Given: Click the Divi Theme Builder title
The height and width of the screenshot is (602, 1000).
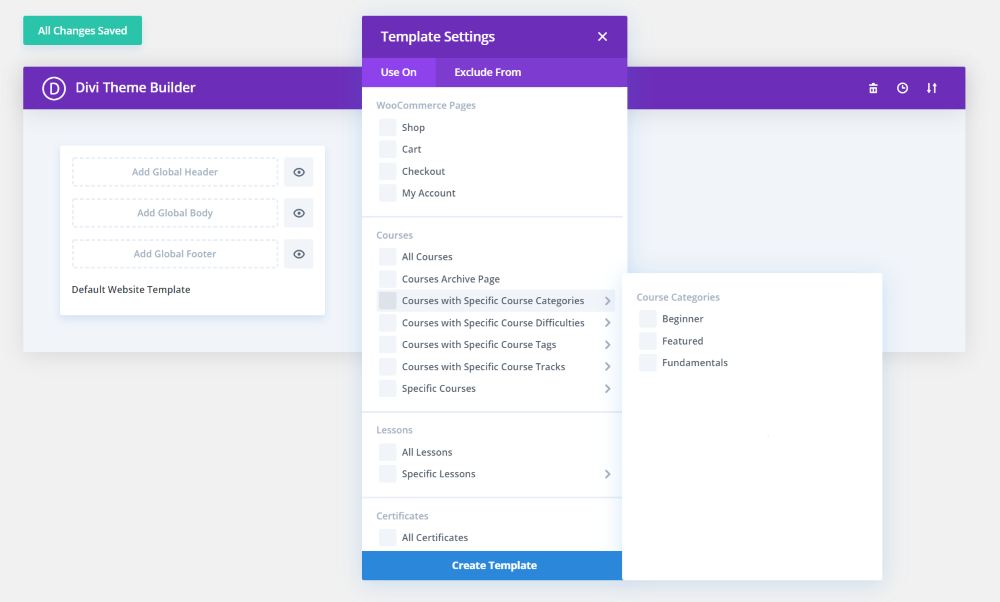Looking at the screenshot, I should [x=135, y=88].
